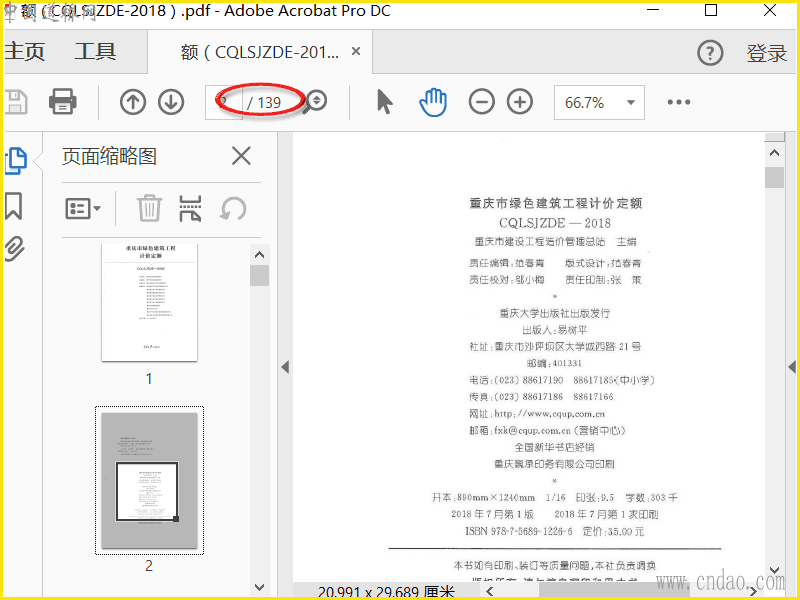Image resolution: width=800 pixels, height=600 pixels.
Task: Delete selected page with trash icon
Action: pyautogui.click(x=149, y=208)
